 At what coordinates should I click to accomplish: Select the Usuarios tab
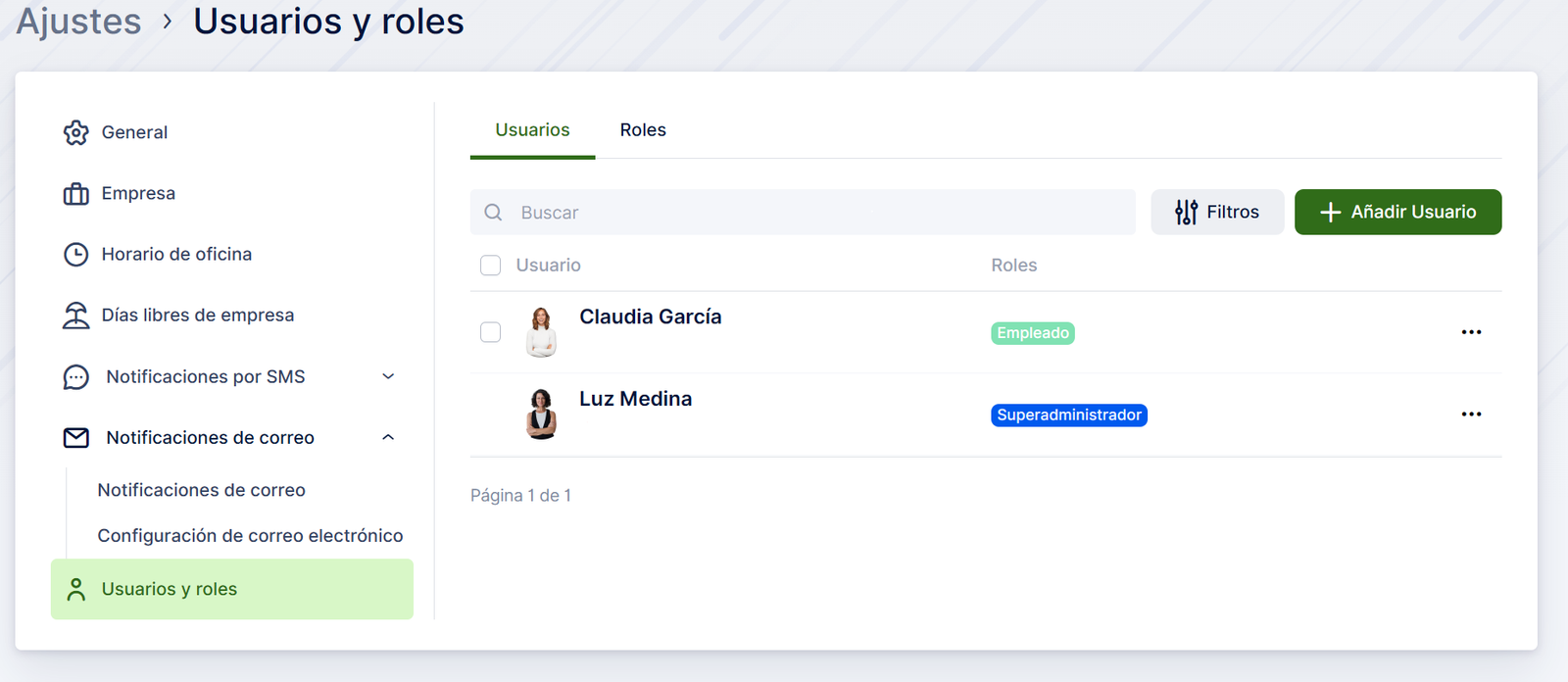(532, 130)
